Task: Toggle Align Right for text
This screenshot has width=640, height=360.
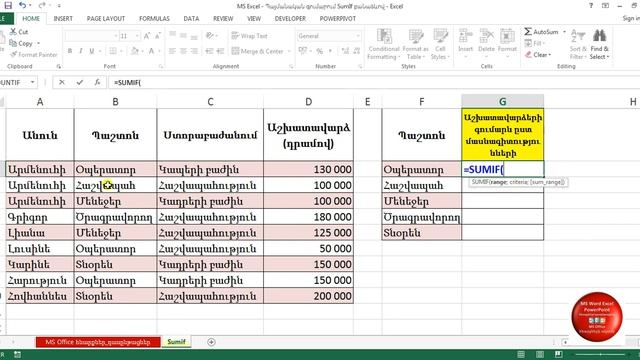Action: pos(194,51)
